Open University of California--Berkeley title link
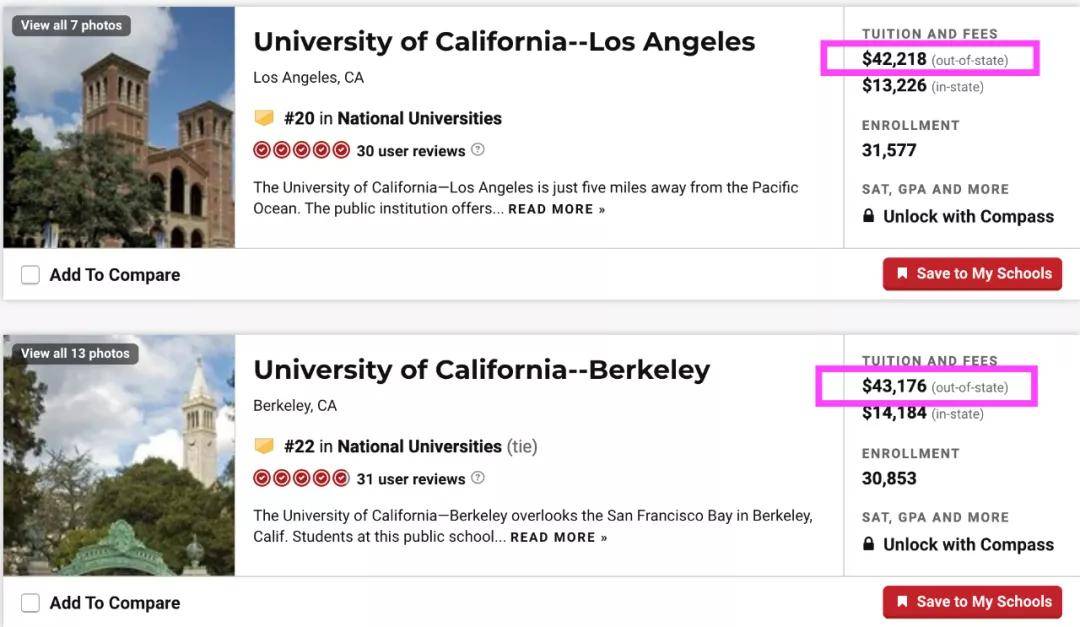The width and height of the screenshot is (1080, 627). click(x=481, y=370)
